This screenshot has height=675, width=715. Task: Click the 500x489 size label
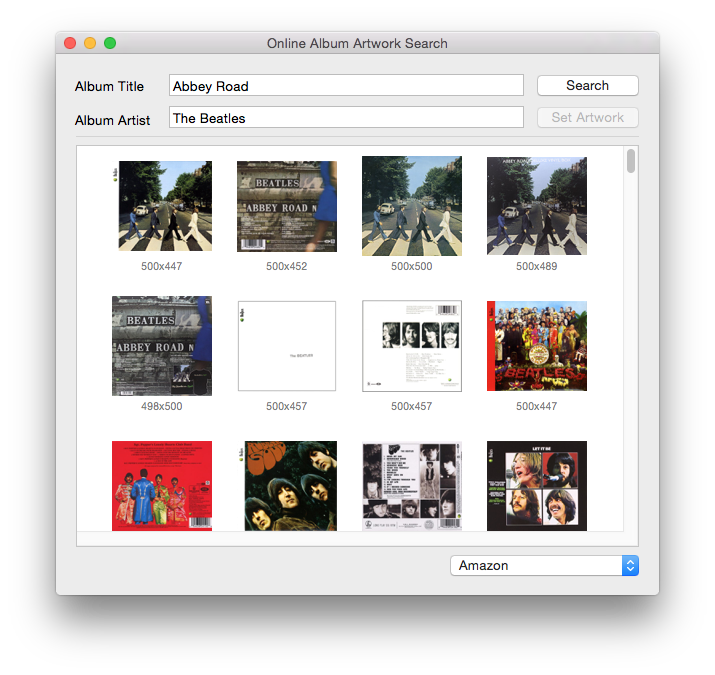click(x=537, y=266)
